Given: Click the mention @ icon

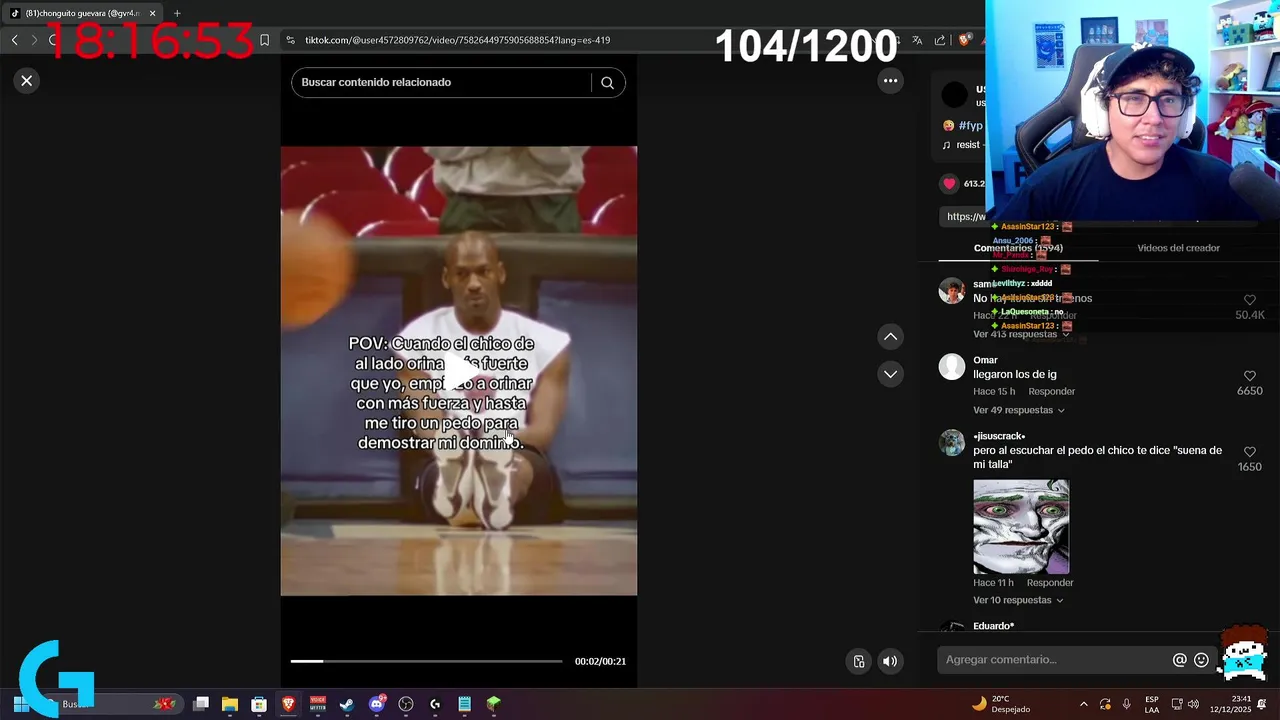Looking at the screenshot, I should point(1180,660).
